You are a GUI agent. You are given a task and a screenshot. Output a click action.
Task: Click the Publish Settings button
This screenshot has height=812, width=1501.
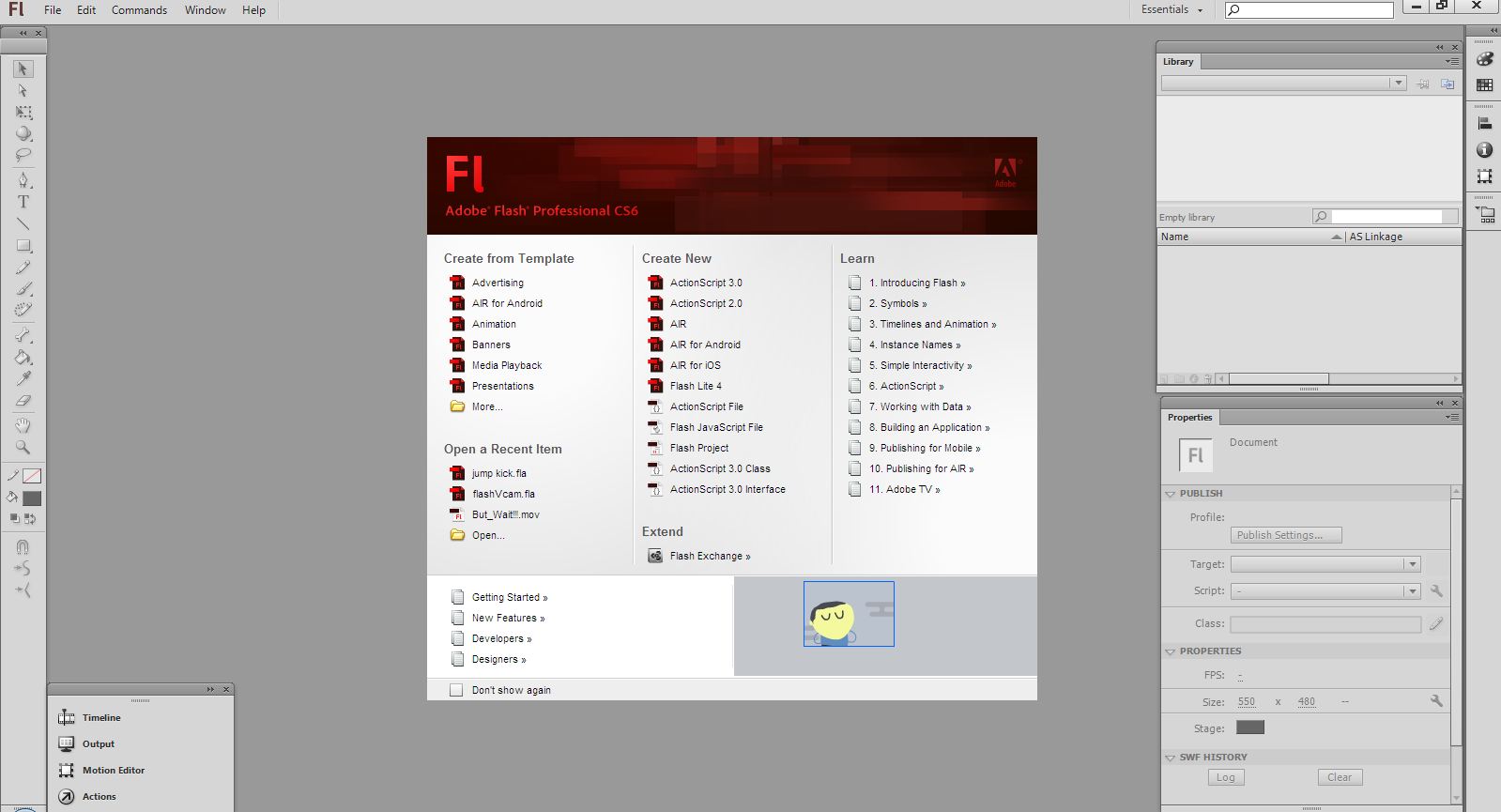point(1286,535)
